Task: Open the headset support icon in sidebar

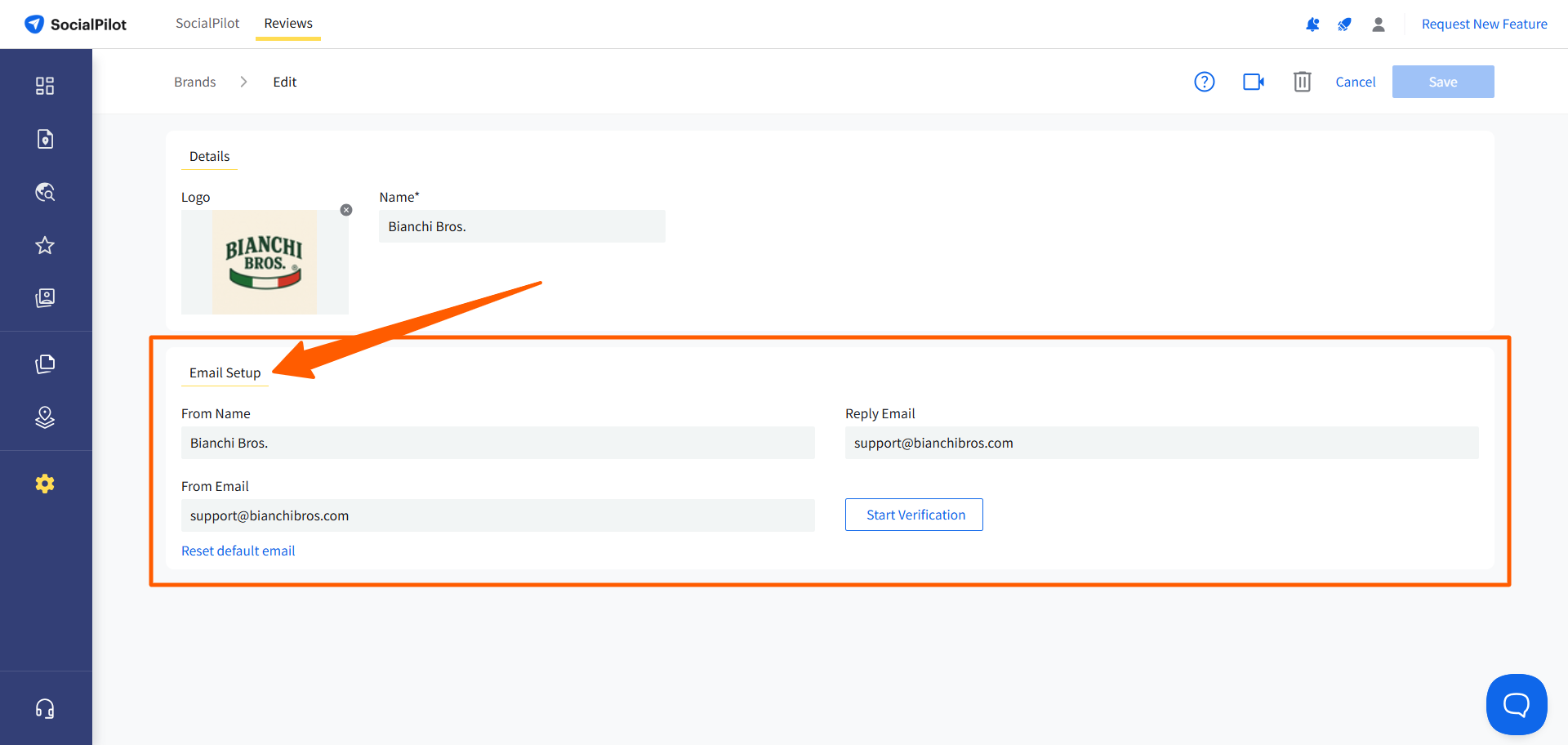Action: pyautogui.click(x=45, y=708)
